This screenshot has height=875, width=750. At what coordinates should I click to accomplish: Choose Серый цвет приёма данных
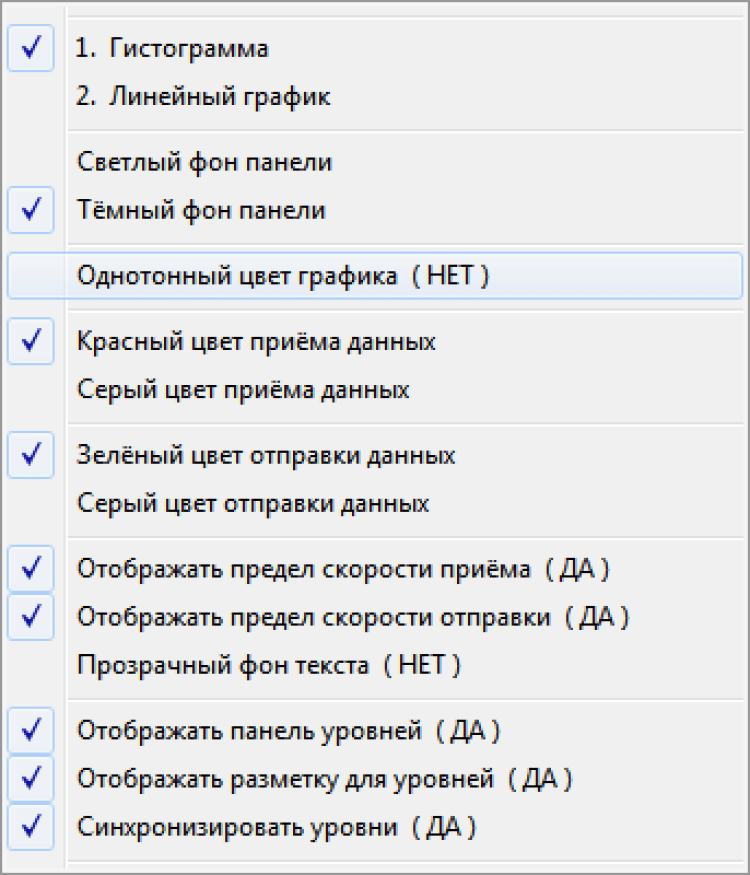(243, 389)
